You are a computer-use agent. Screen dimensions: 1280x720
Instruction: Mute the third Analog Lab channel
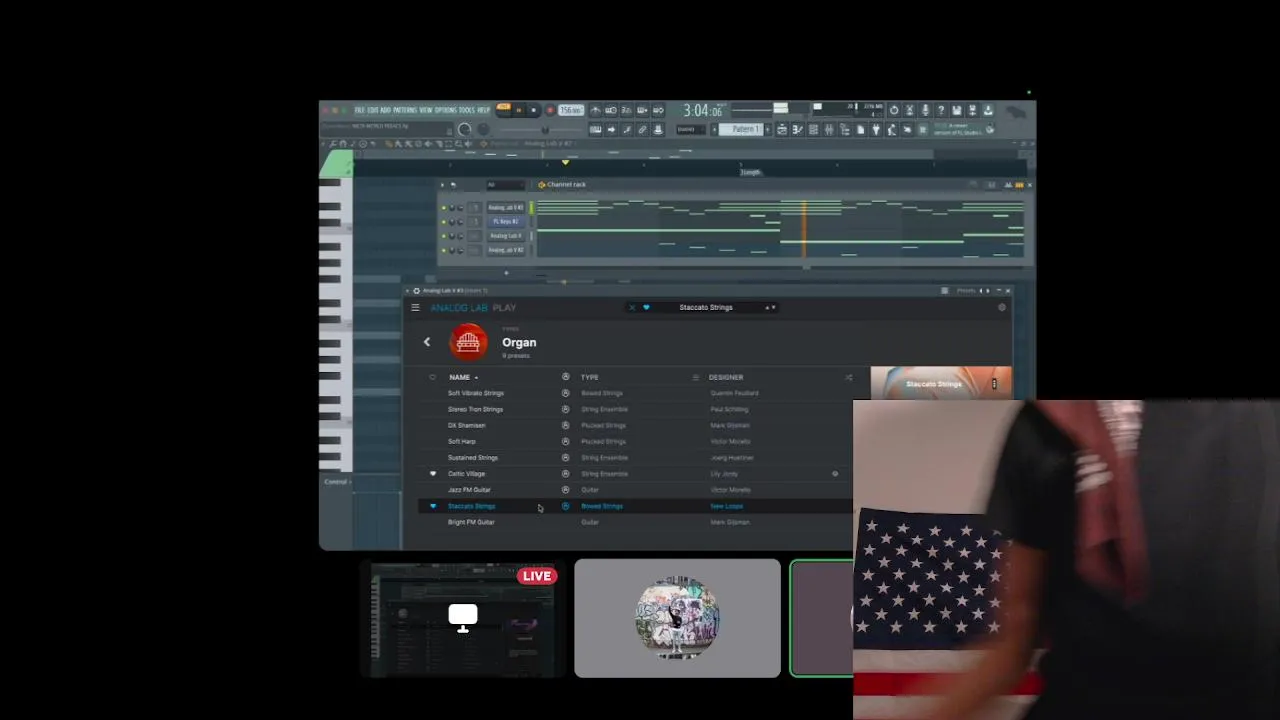pos(444,236)
